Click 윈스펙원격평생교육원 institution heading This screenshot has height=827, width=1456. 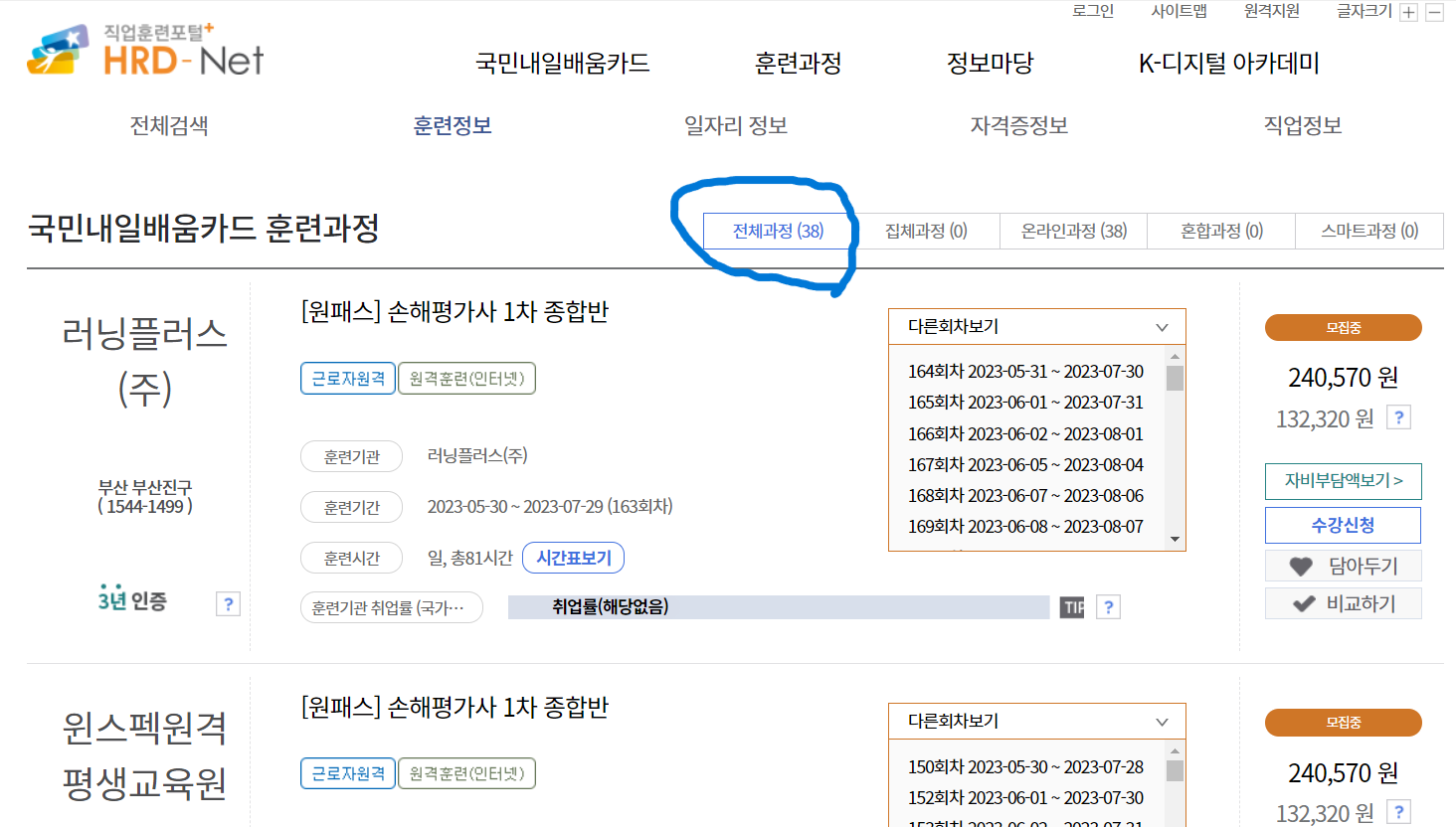pyautogui.click(x=145, y=755)
